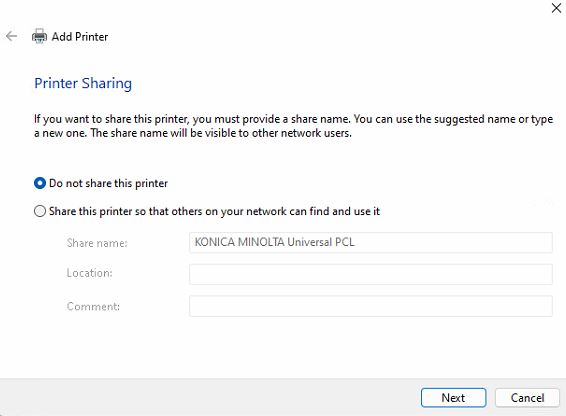
Task: Click the 'Add Printer' title text
Action: pos(80,36)
